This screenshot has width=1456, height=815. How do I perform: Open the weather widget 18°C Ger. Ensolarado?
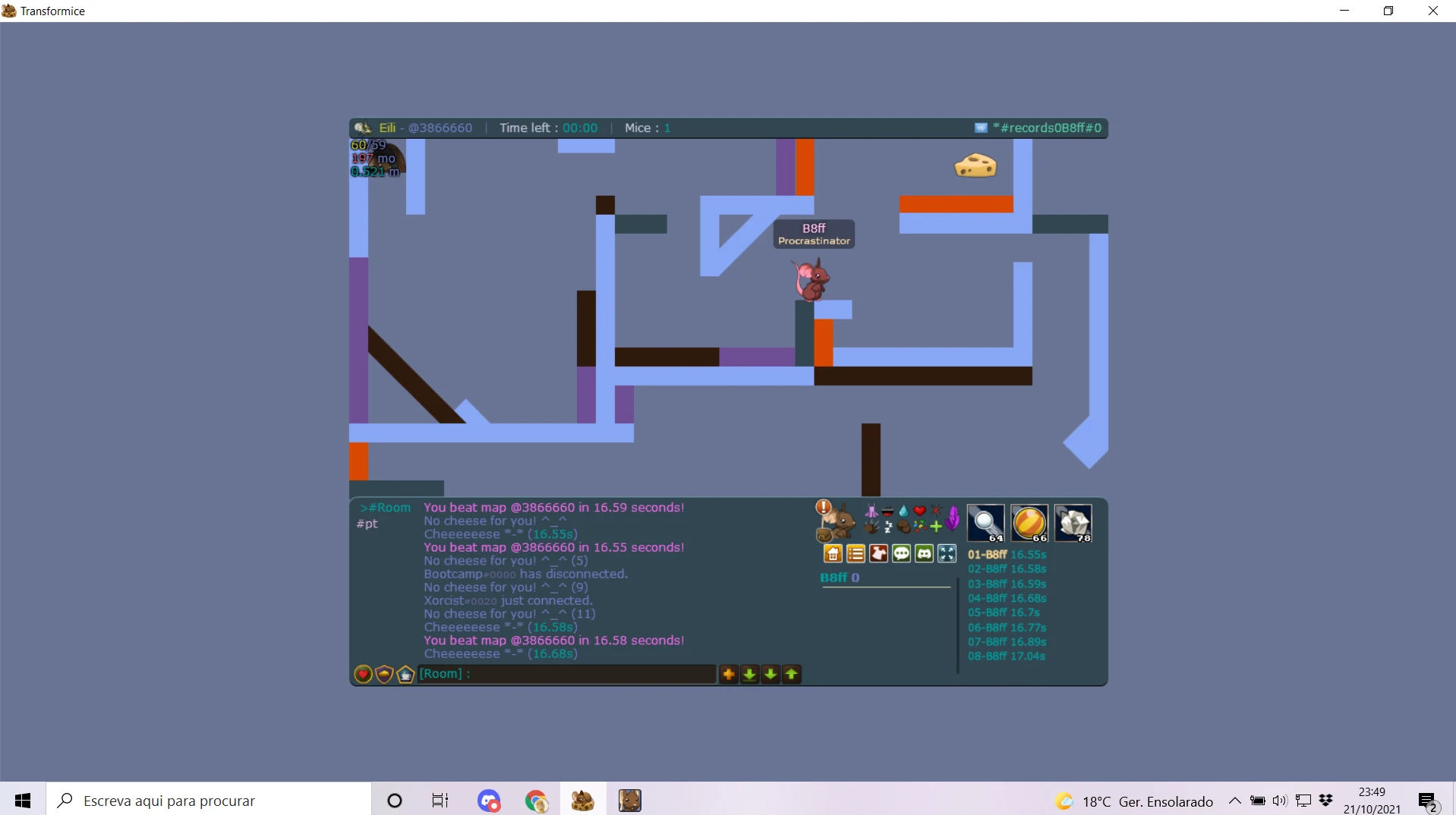click(1133, 801)
